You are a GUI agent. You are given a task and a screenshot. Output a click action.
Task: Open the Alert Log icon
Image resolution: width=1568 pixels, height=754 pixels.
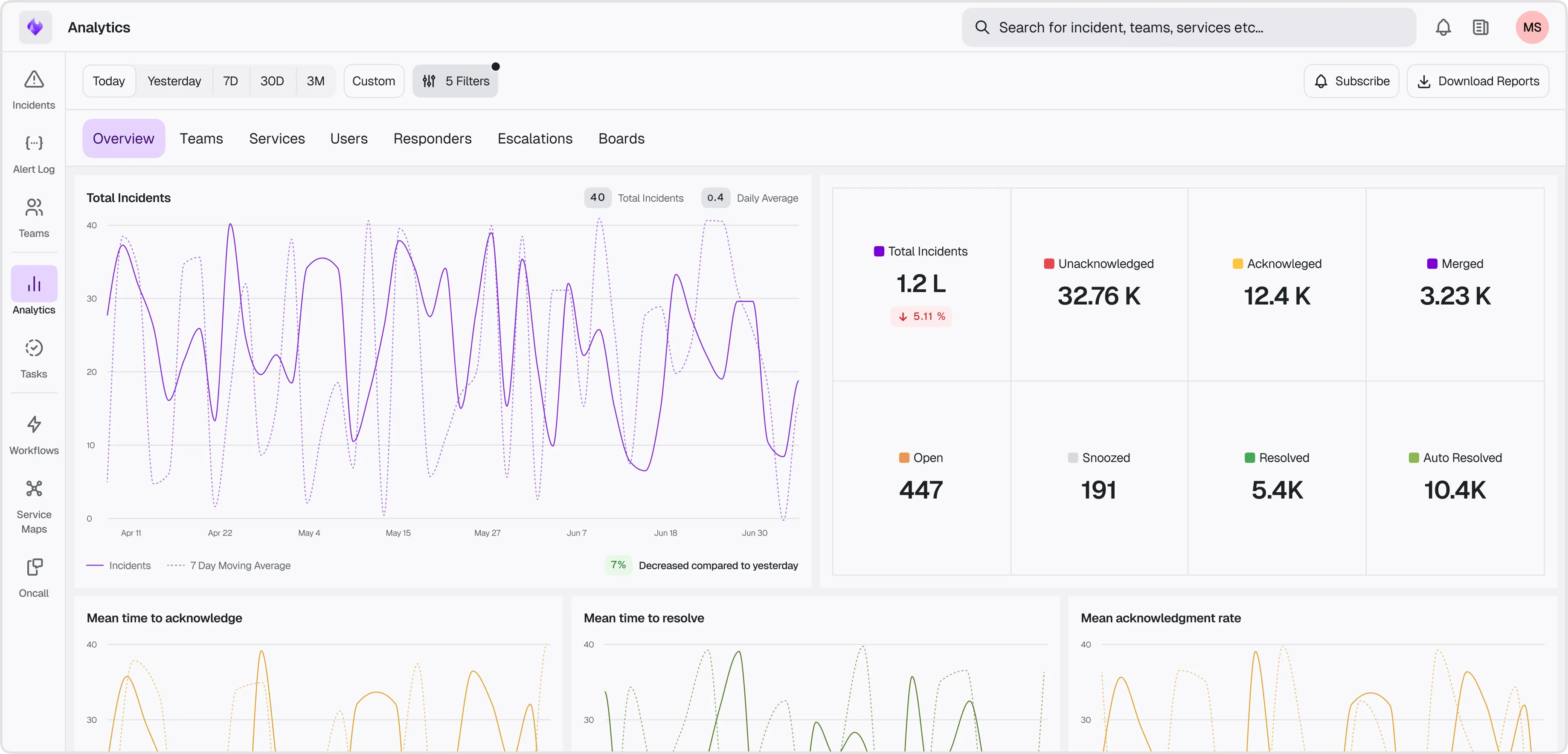coord(33,144)
